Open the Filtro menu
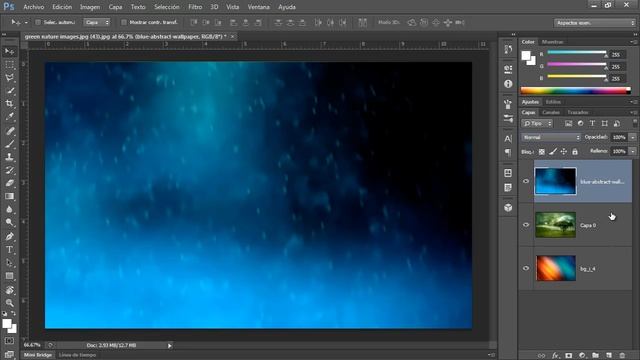Image resolution: width=640 pixels, height=360 pixels. (195, 7)
